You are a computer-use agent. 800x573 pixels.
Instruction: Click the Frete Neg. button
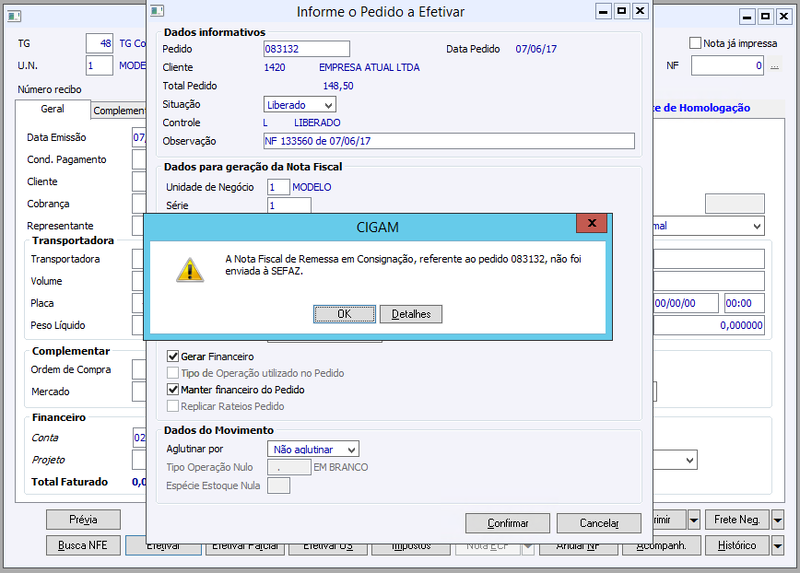click(737, 520)
